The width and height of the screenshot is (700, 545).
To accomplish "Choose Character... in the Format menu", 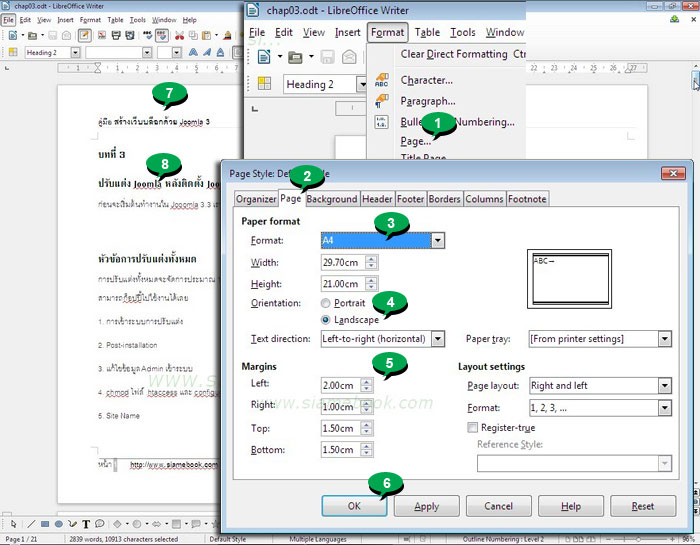I will point(427,80).
